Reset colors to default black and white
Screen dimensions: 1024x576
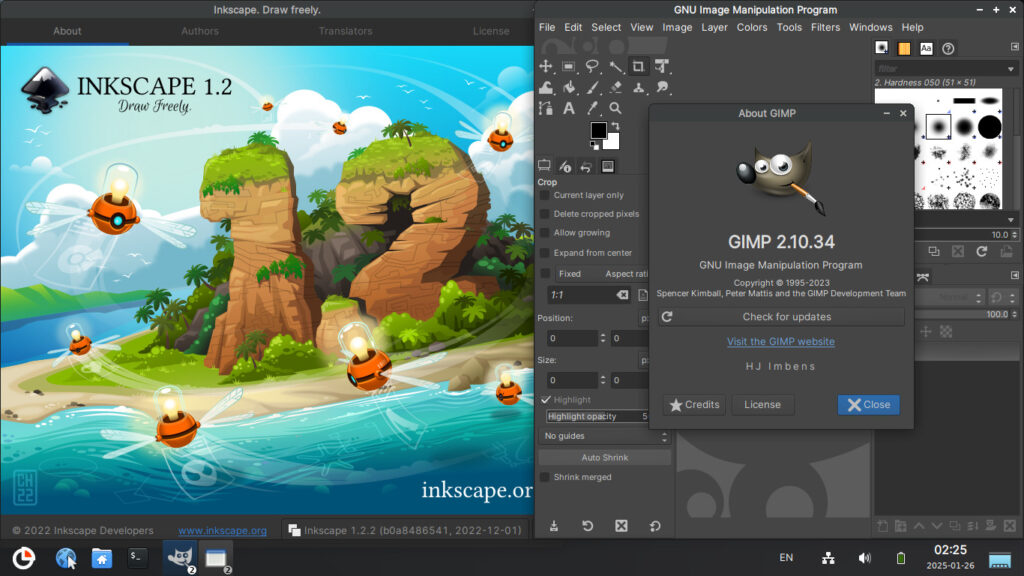[595, 146]
